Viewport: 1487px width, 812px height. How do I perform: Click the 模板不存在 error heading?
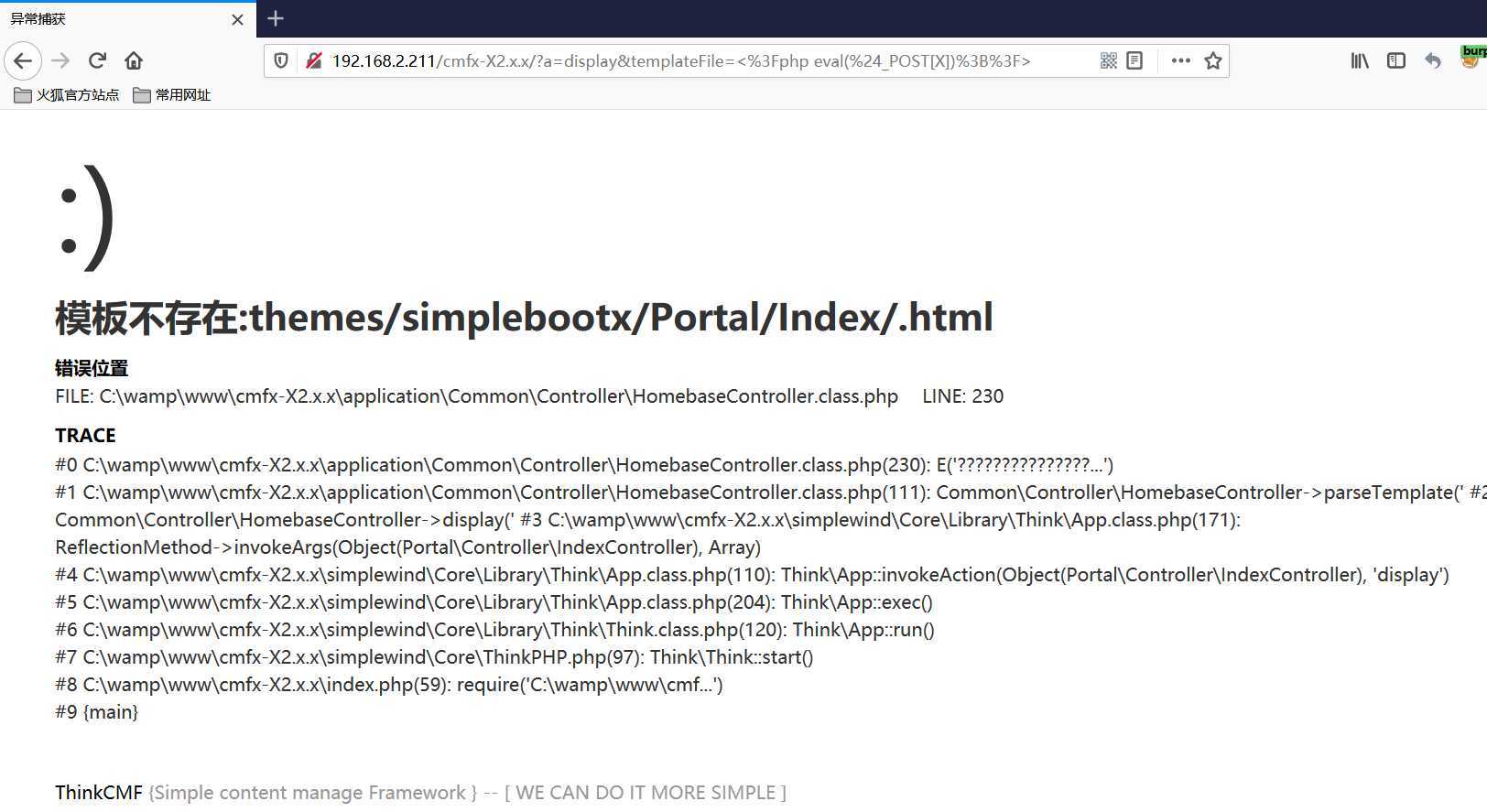coord(524,318)
